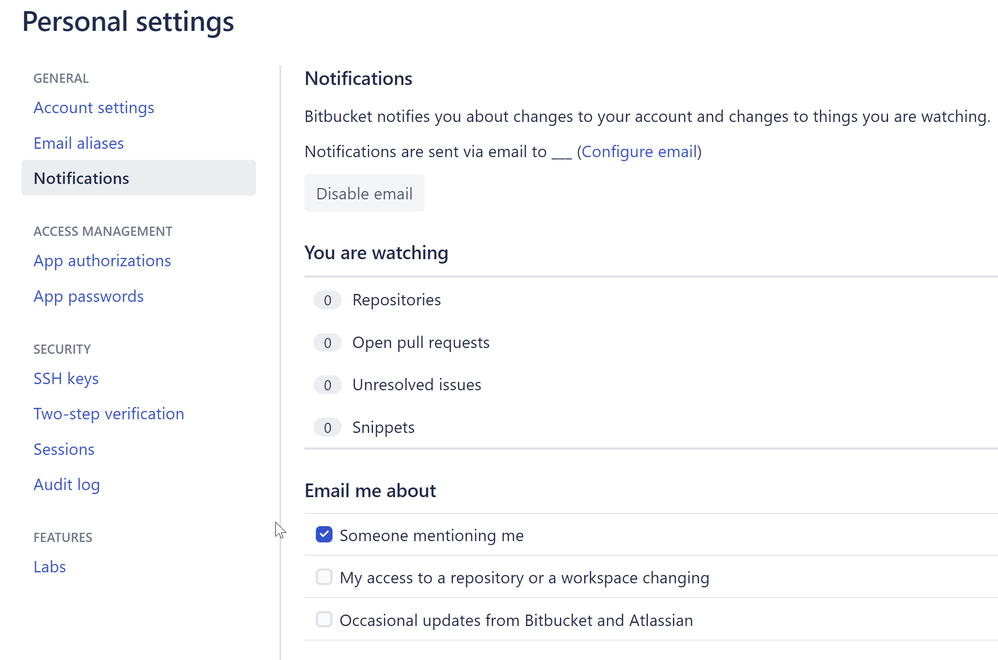Click the count badge beside Unresolved issues
The image size is (998, 660).
[x=327, y=385]
